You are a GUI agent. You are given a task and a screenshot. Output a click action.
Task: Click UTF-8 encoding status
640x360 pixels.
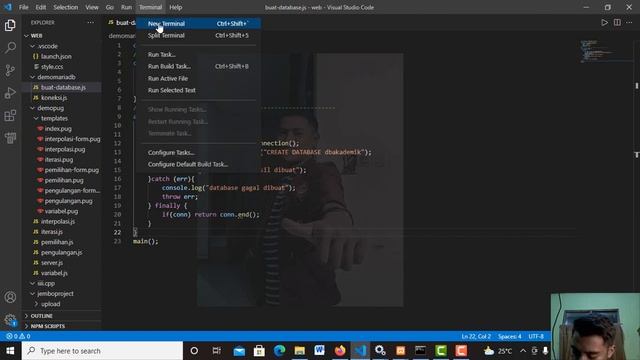pos(536,336)
